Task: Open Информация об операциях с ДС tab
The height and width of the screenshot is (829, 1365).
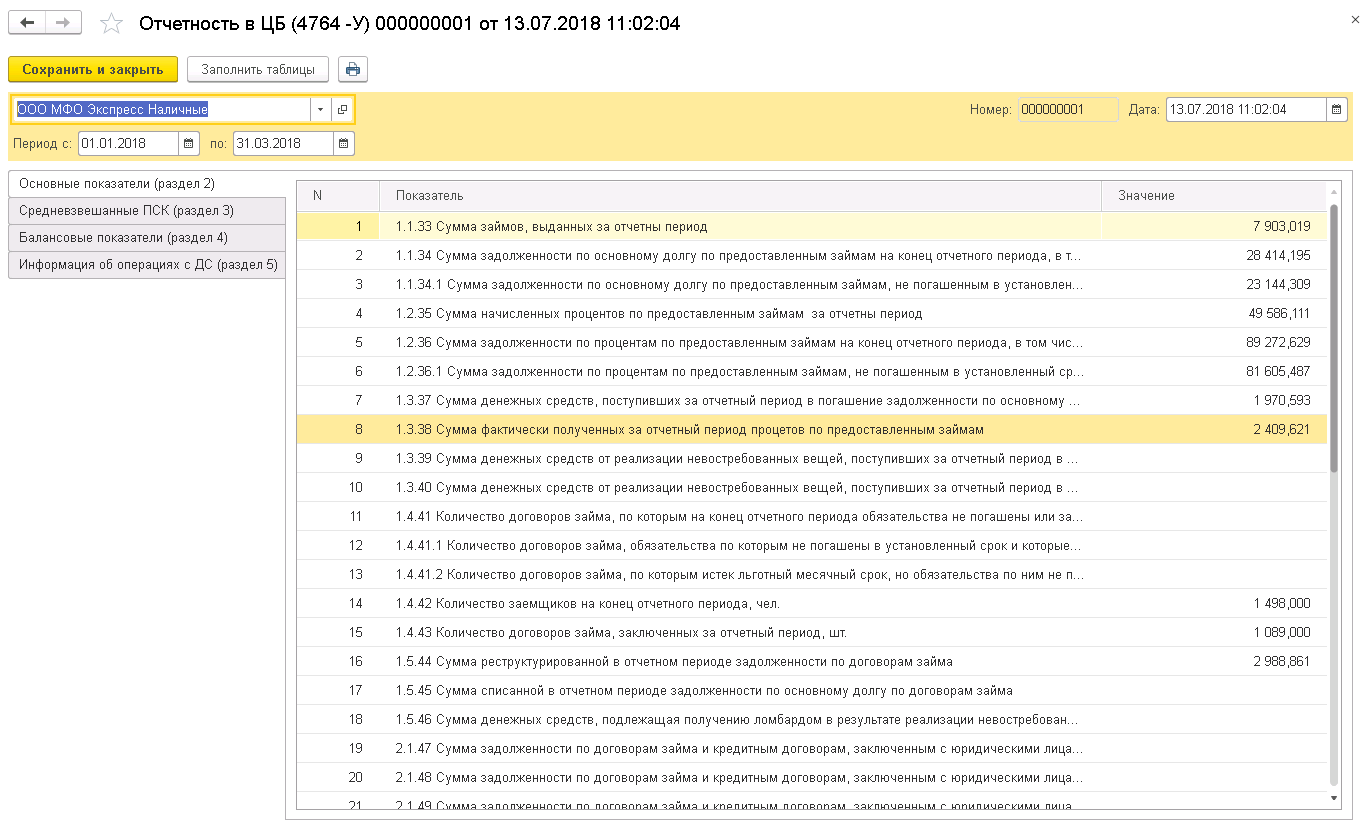Action: pyautogui.click(x=147, y=265)
